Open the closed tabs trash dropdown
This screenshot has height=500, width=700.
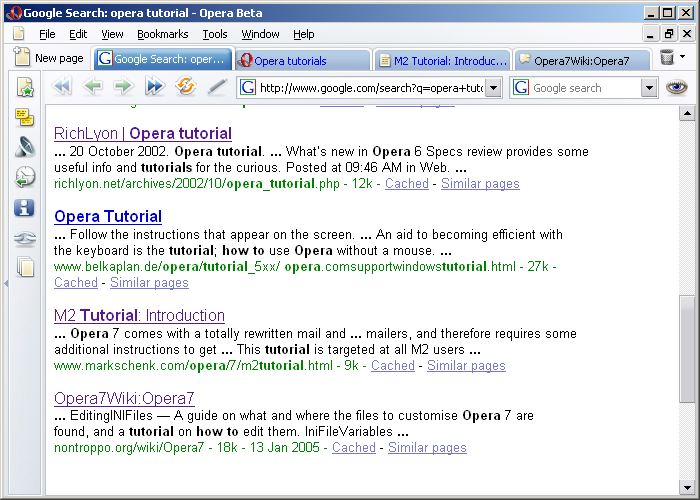pos(683,58)
